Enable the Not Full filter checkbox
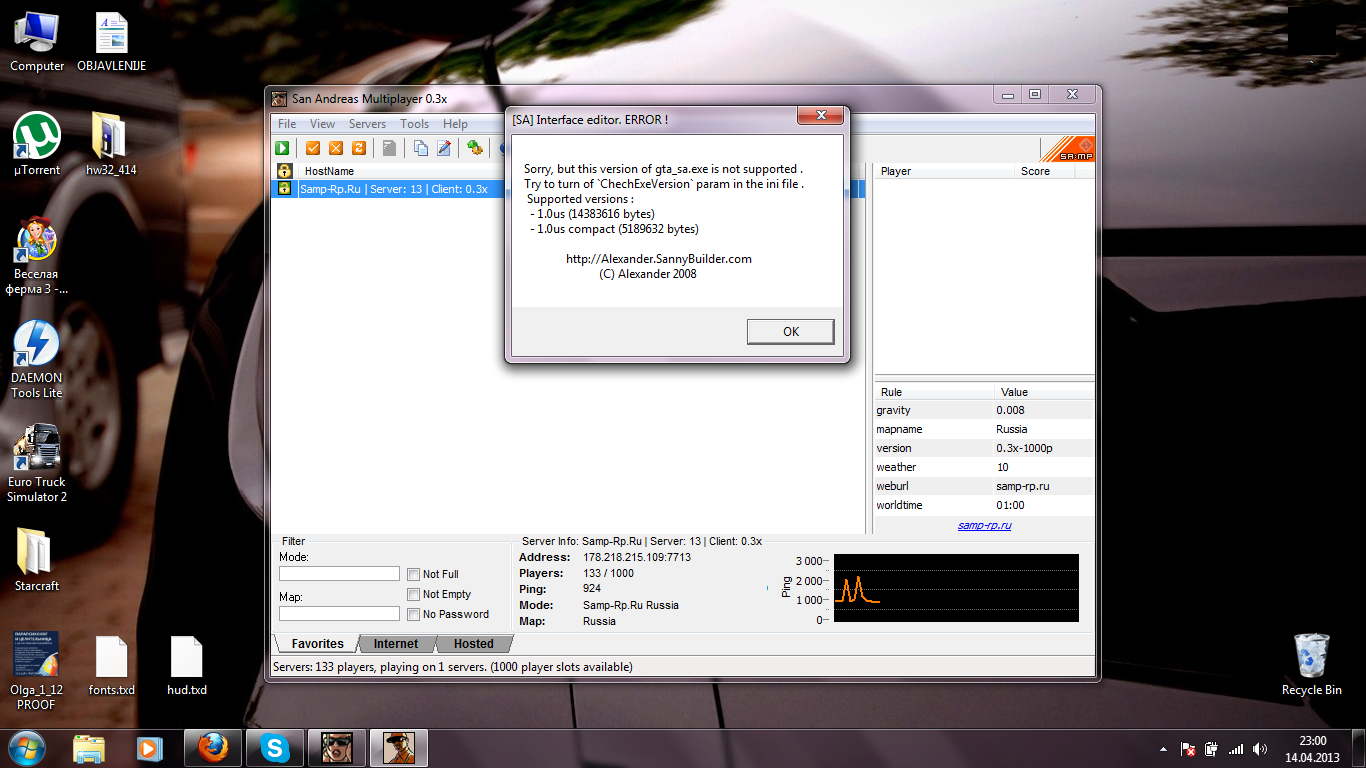Screen dimensions: 1366x768 (x=414, y=574)
